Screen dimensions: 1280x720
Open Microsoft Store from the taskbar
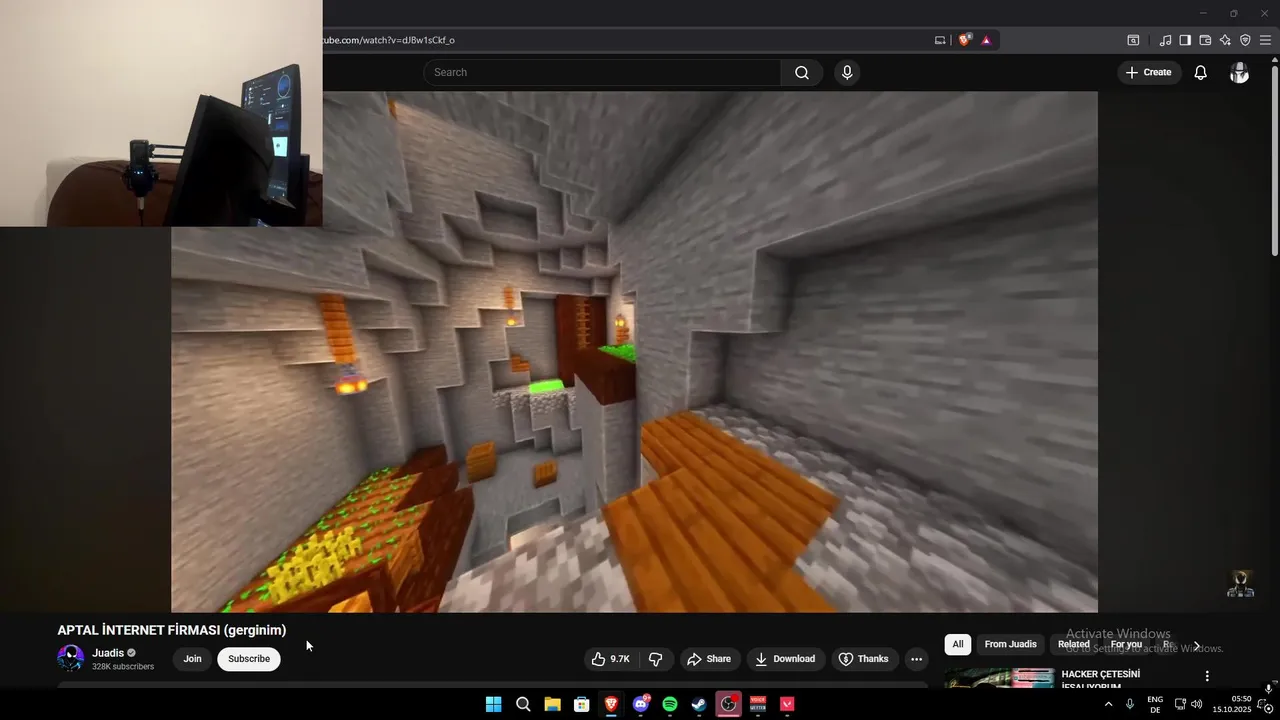[x=581, y=704]
